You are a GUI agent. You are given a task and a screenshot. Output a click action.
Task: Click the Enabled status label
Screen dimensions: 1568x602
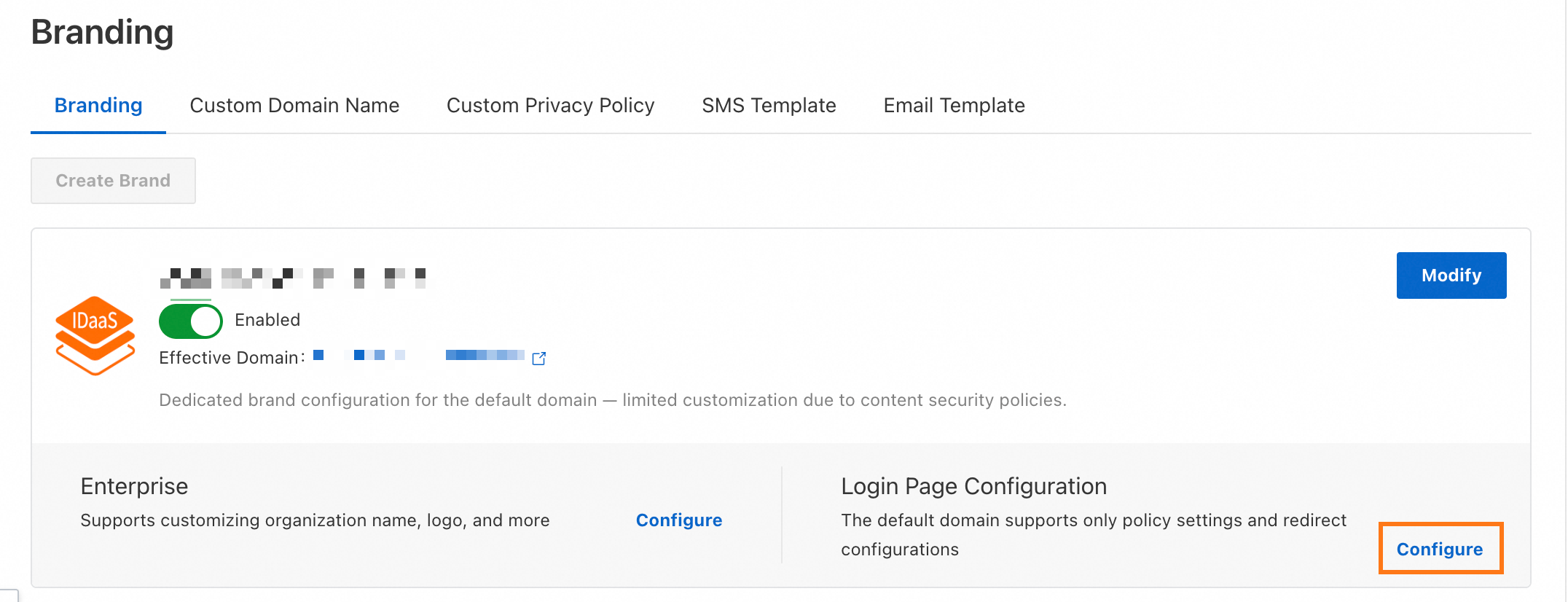click(267, 320)
